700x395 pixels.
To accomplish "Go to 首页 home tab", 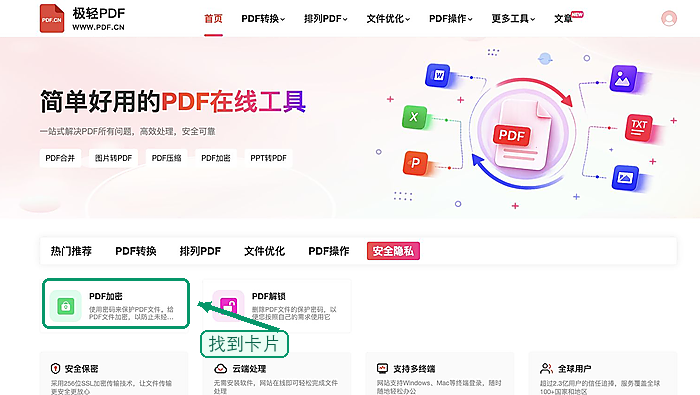I will 213,18.
